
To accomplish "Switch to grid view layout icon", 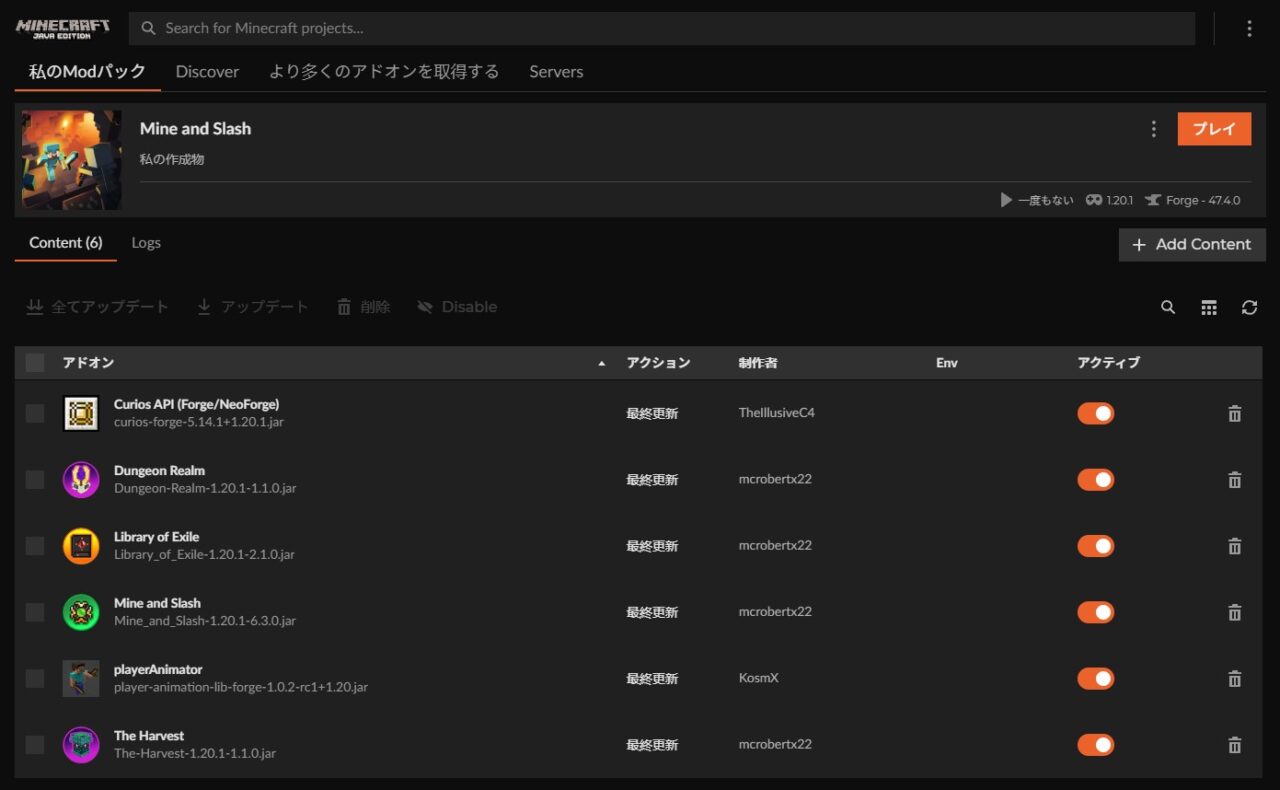I will tap(1209, 308).
